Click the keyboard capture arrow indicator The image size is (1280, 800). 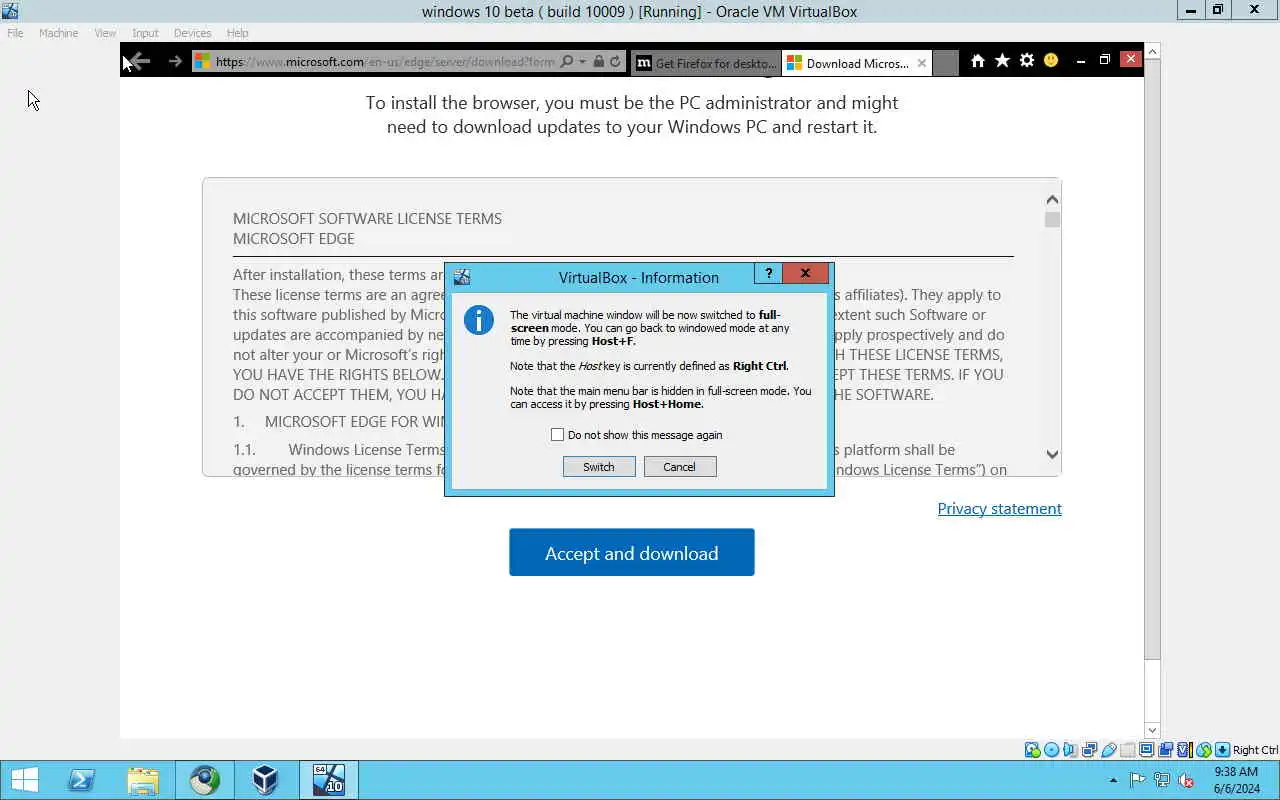point(1222,750)
